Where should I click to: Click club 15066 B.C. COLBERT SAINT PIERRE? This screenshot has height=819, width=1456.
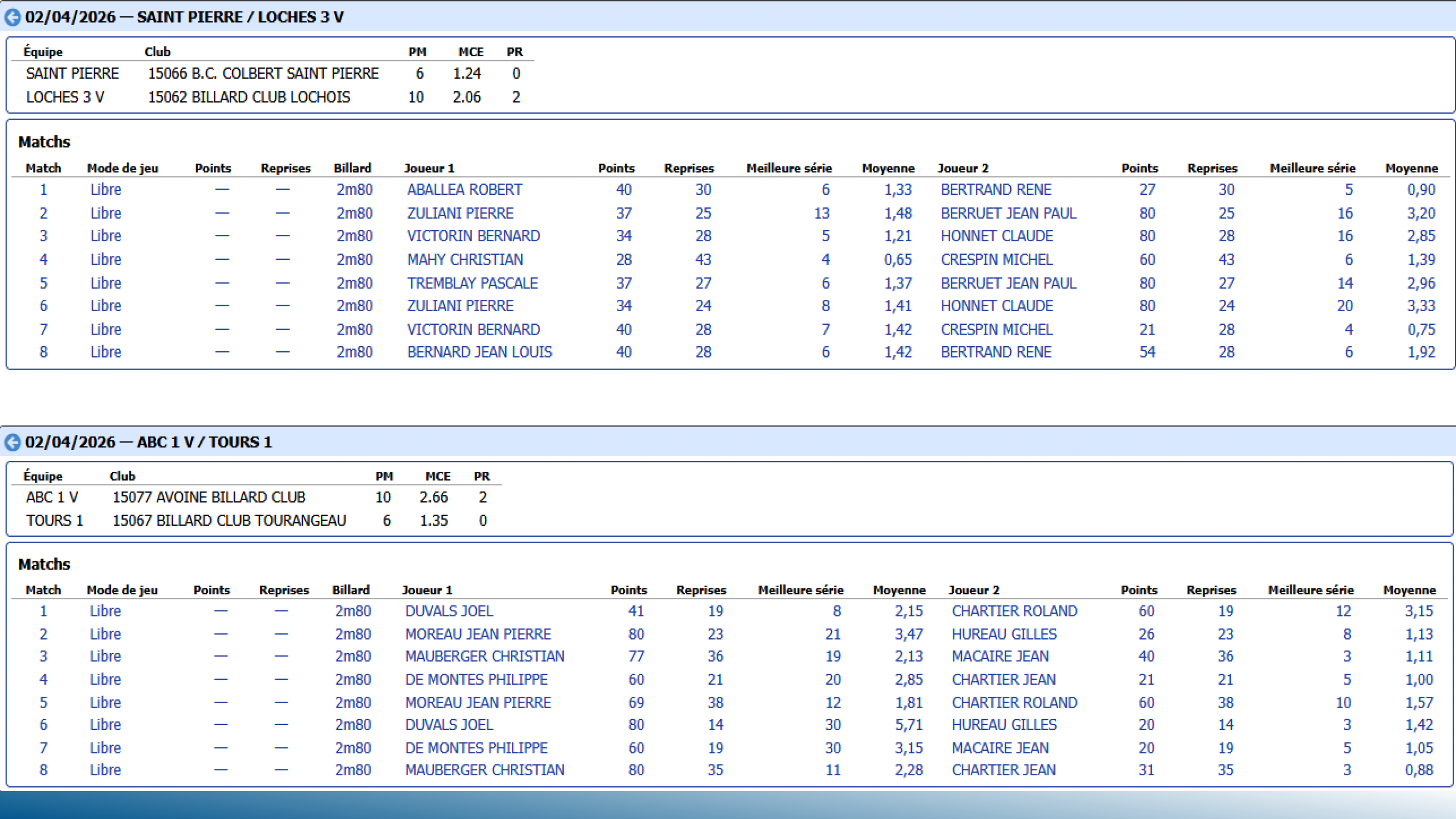[263, 74]
